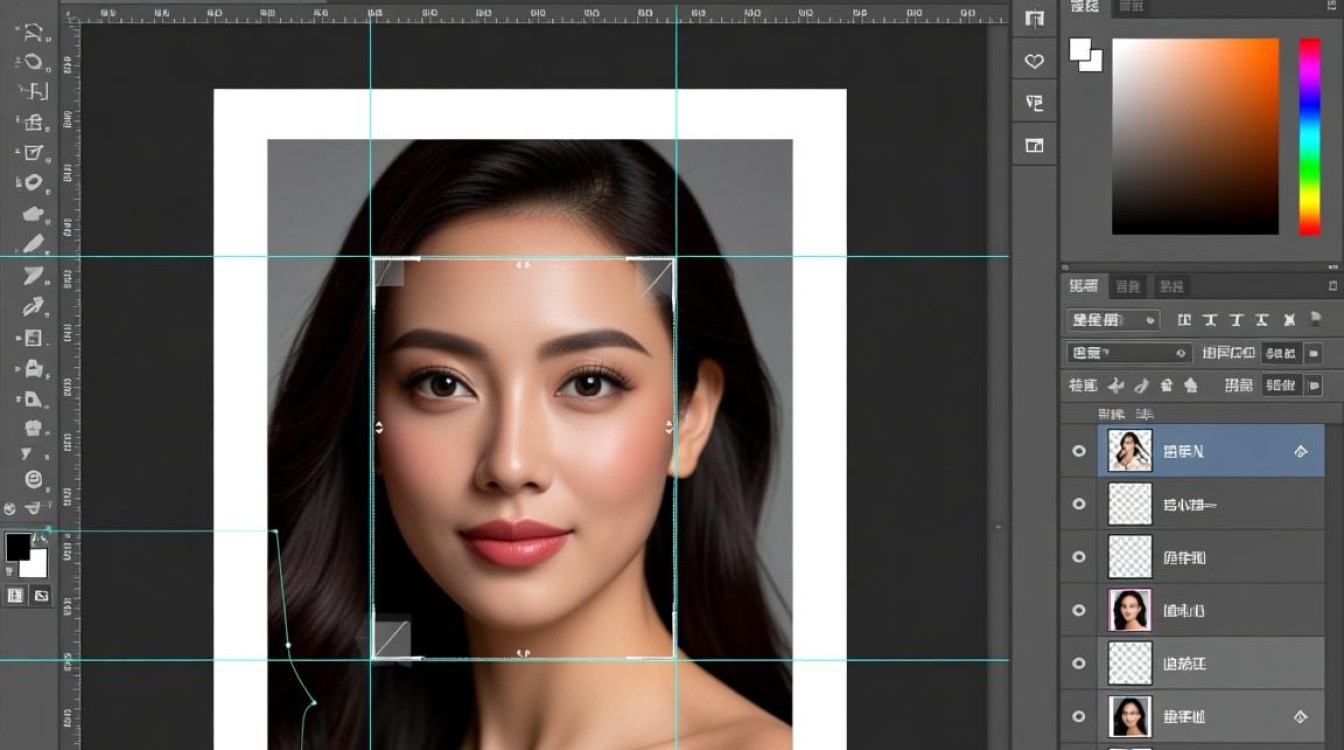The width and height of the screenshot is (1344, 750).
Task: Select the fourth layer's pink-bordered portrait thumbnail
Action: click(x=1130, y=610)
